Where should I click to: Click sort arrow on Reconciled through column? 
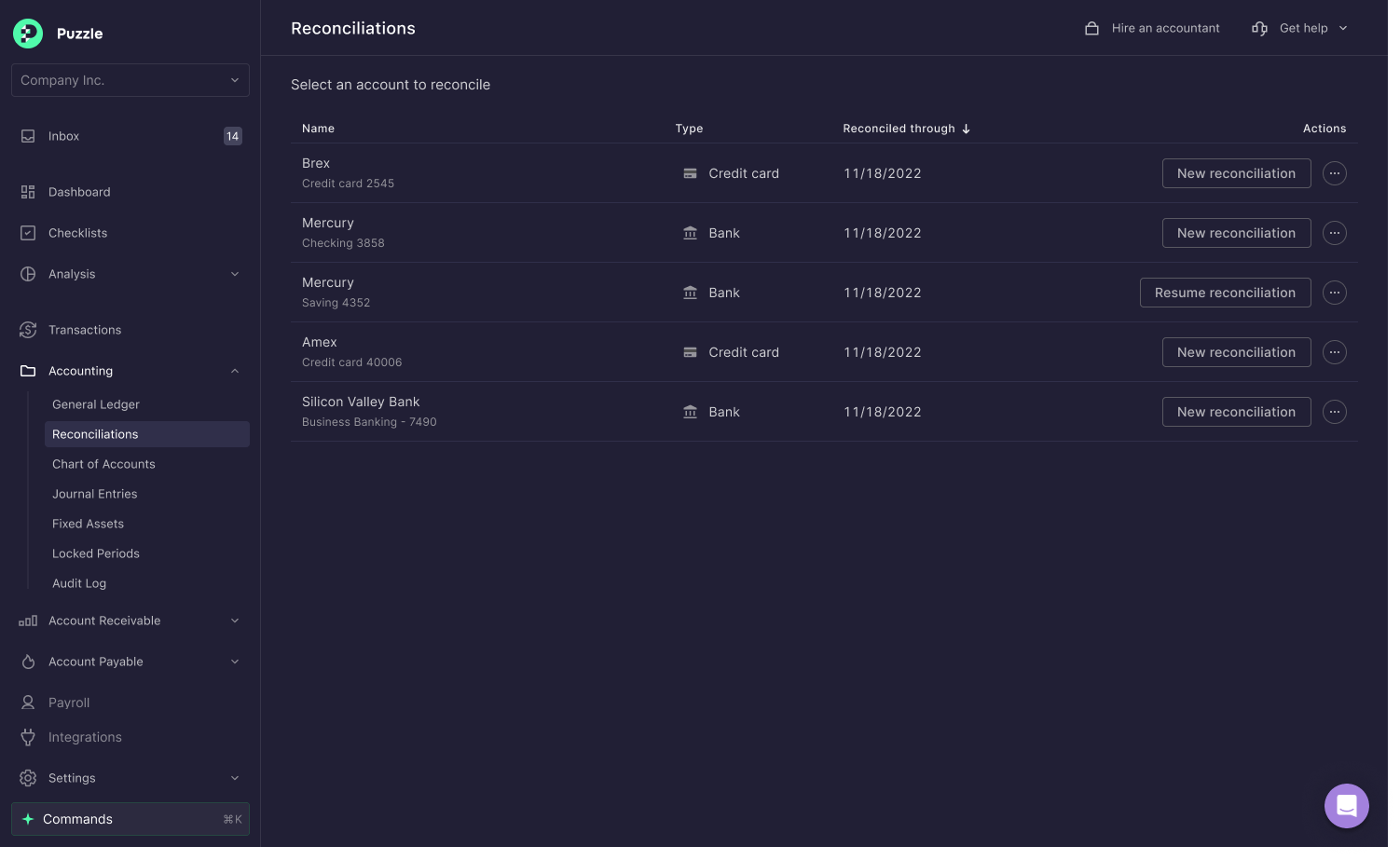coord(966,129)
